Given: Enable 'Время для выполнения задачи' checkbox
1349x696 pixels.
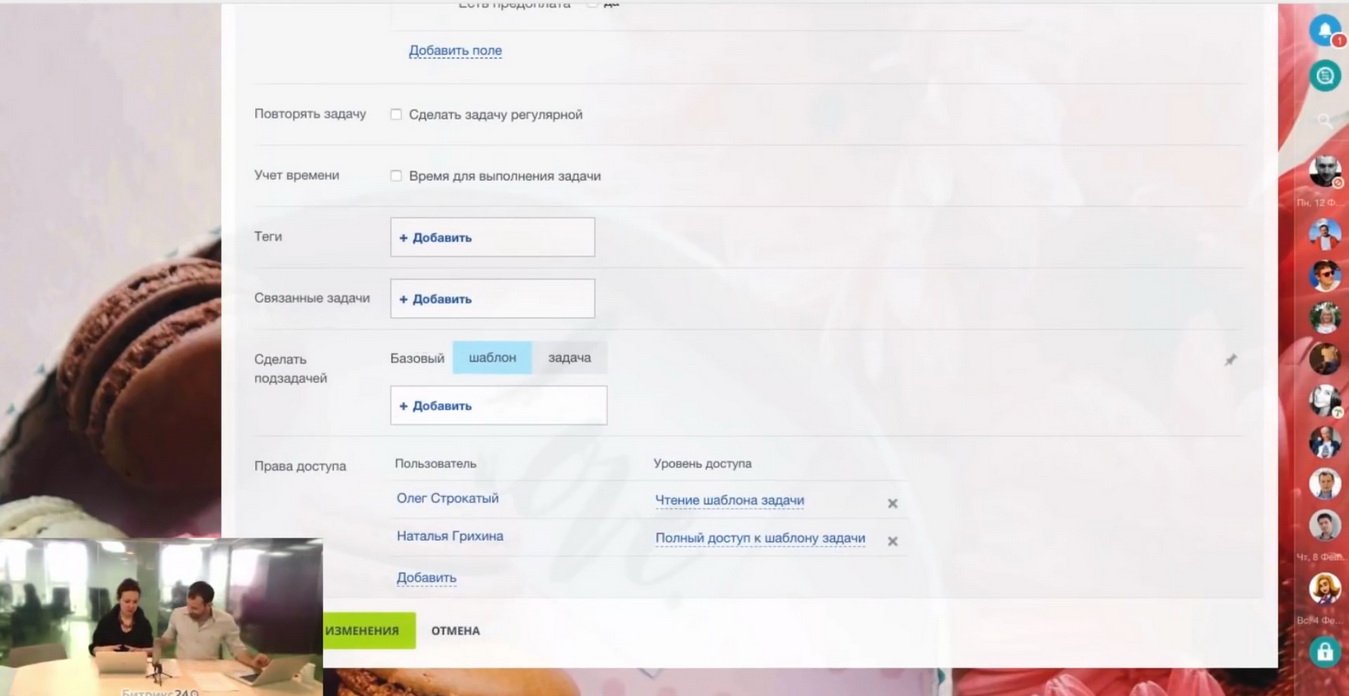Looking at the screenshot, I should pyautogui.click(x=396, y=176).
